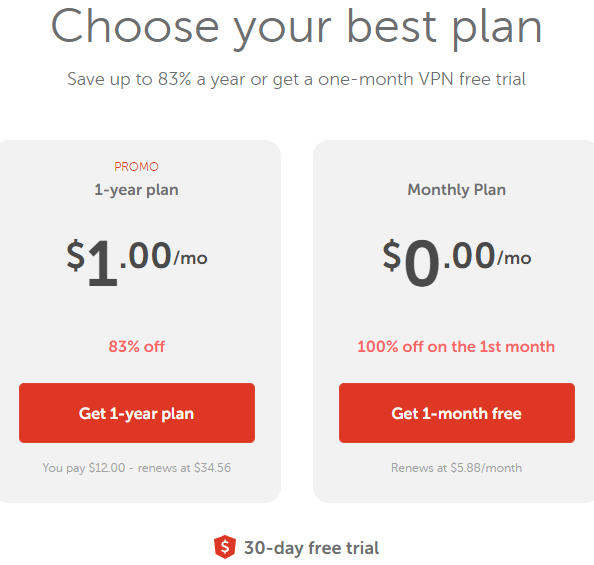Click the Renews at $5.88/month note
This screenshot has height=565, width=594.
pyautogui.click(x=456, y=468)
